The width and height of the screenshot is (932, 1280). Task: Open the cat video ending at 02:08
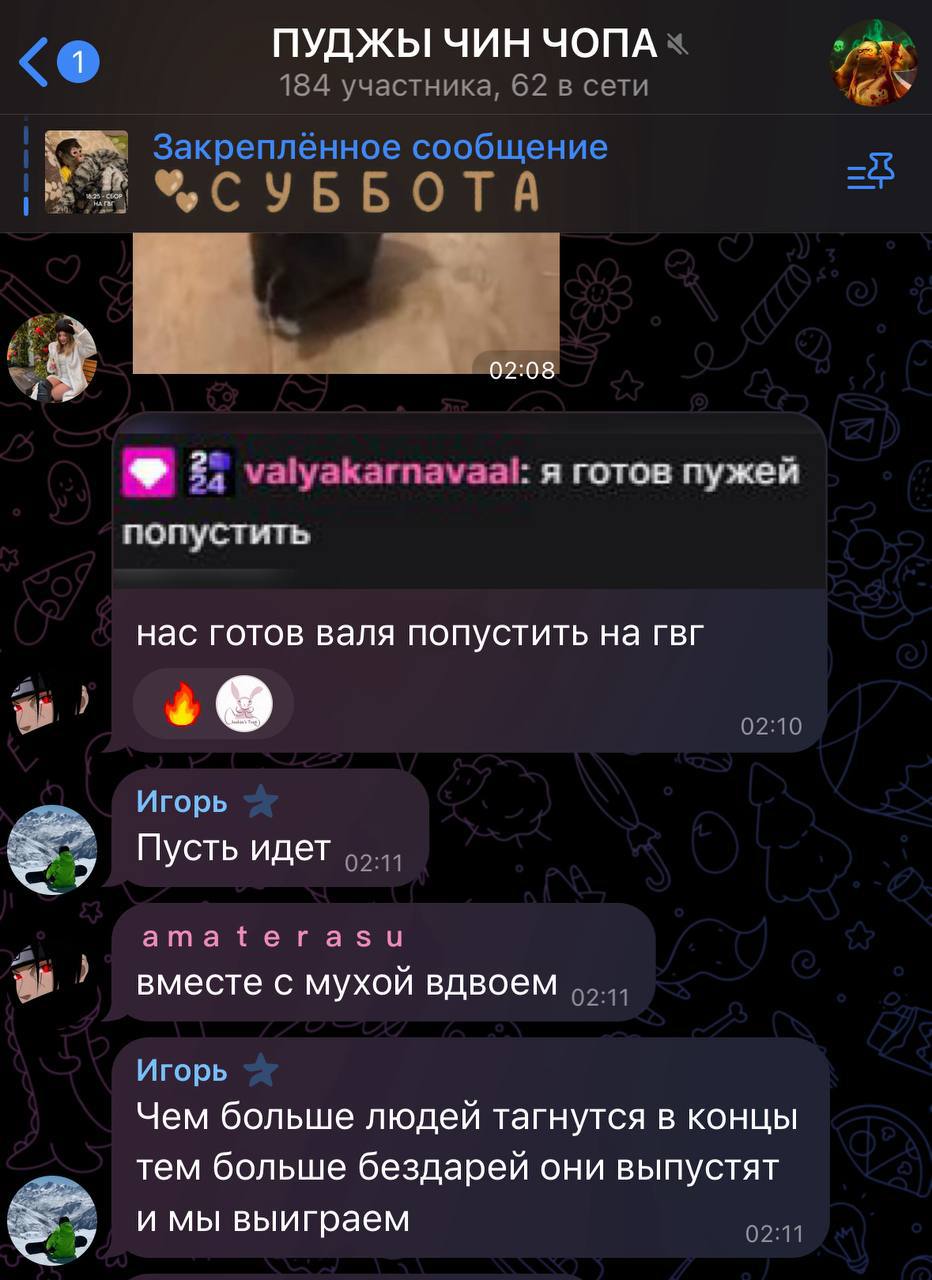coord(346,303)
